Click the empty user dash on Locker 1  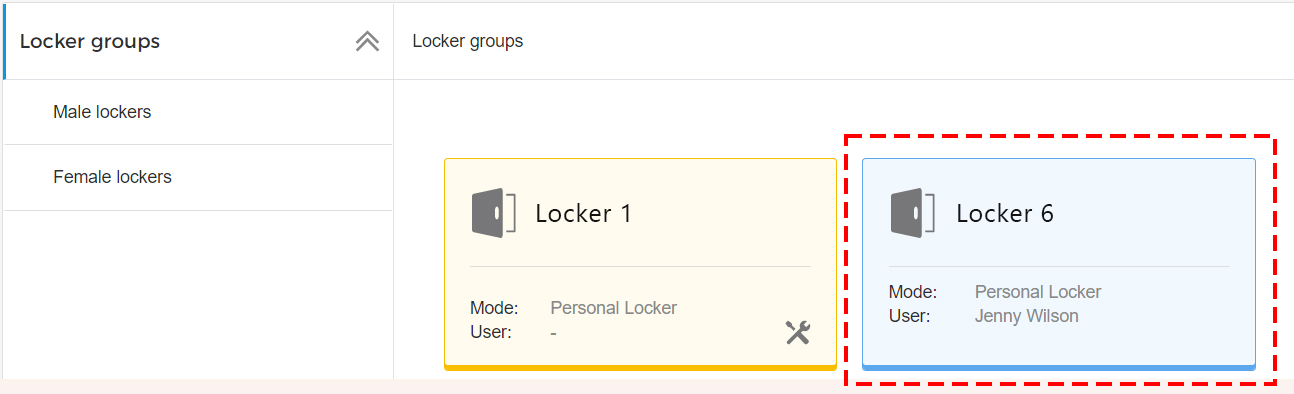(554, 332)
